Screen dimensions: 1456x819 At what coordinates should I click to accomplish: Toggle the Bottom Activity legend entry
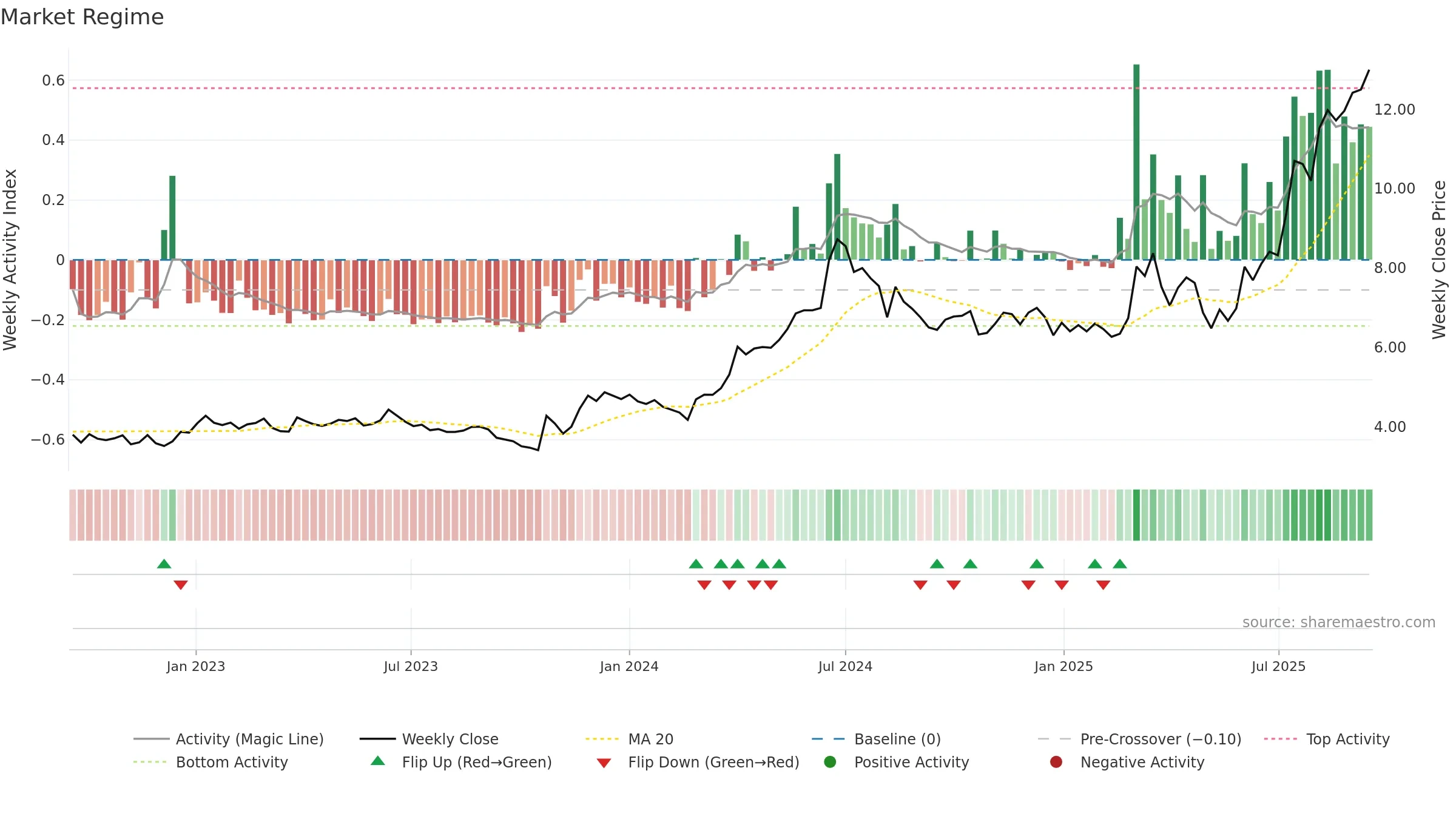point(211,762)
